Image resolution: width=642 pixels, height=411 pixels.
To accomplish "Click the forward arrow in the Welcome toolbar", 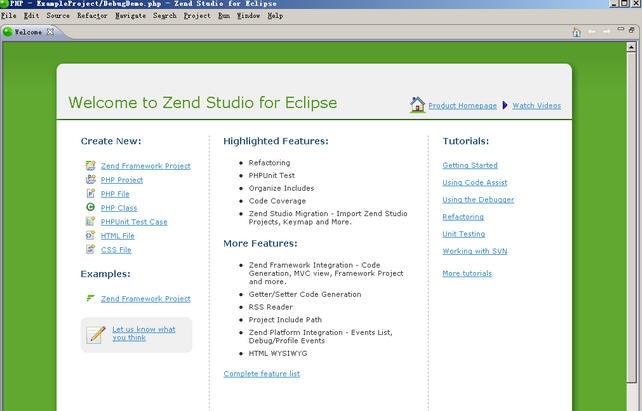I will click(x=607, y=32).
